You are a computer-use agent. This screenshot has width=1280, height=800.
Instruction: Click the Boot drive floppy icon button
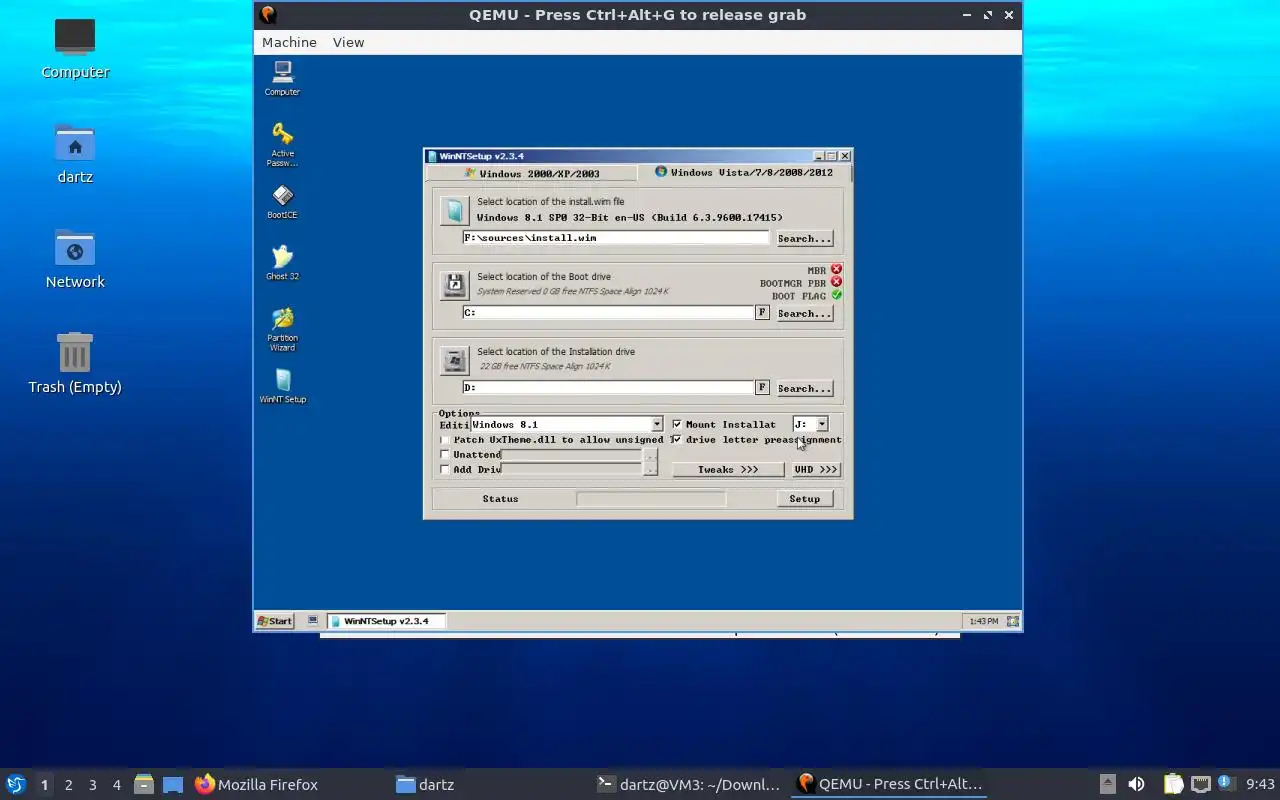455,285
